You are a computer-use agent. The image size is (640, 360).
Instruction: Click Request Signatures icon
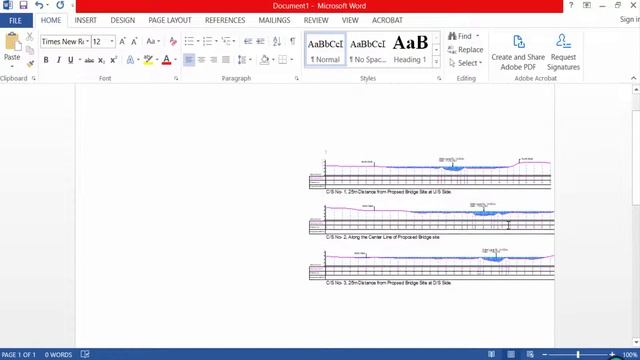point(563,52)
